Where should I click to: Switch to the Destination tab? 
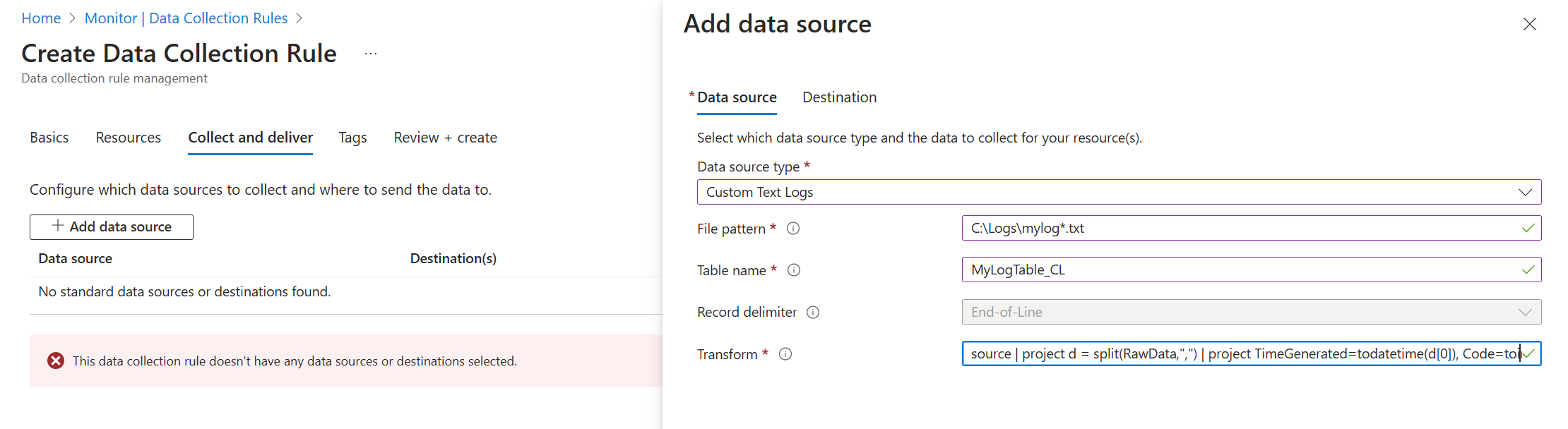[839, 97]
